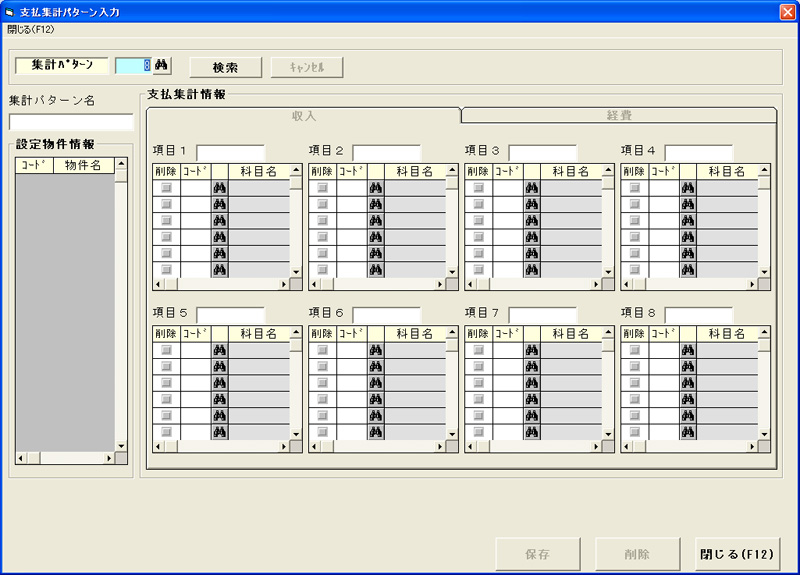Viewport: 800px width, 575px height.
Task: Click right scroll arrow of 項目3 grid
Action: click(596, 284)
